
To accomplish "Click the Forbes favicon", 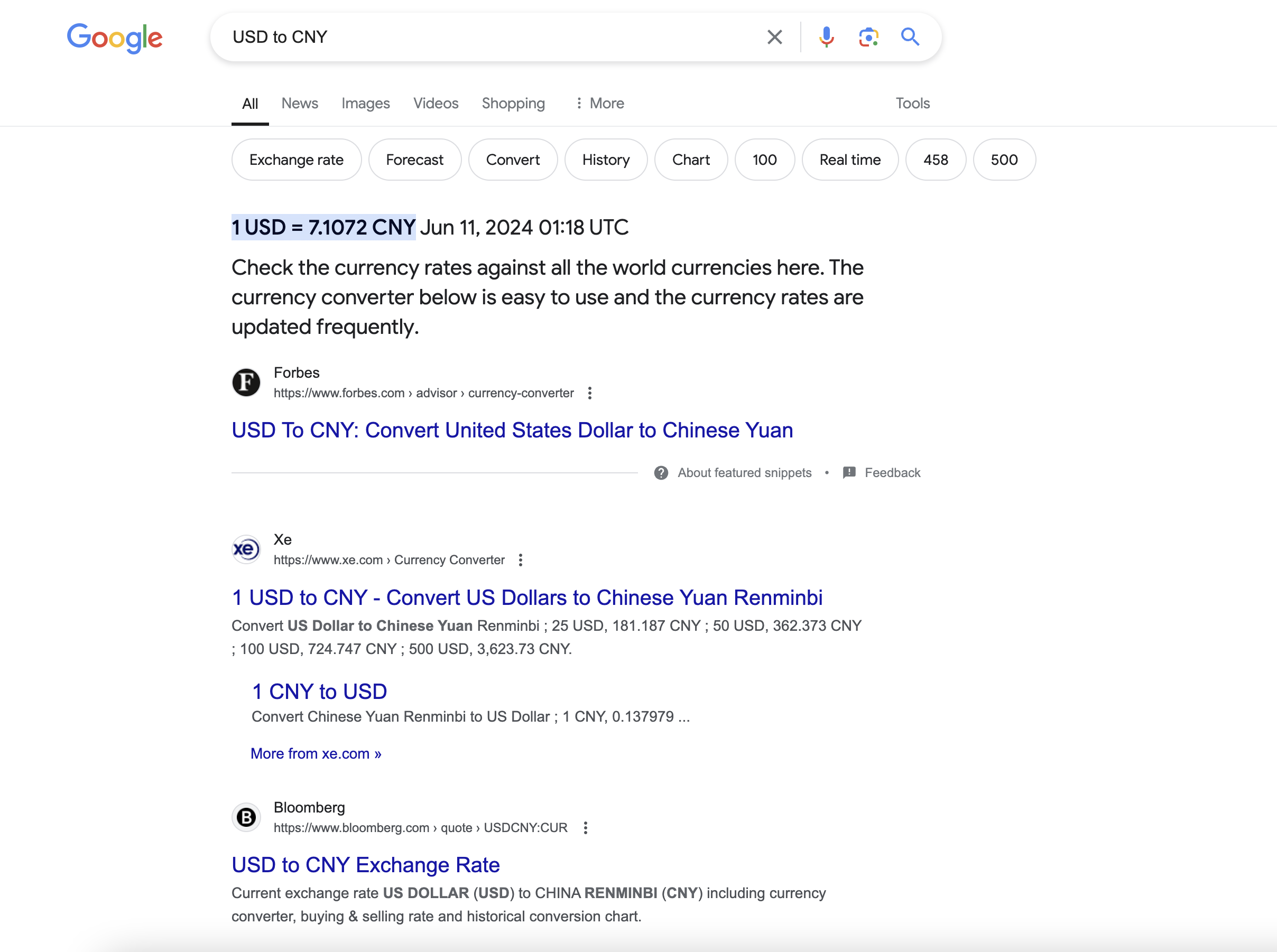I will [246, 382].
